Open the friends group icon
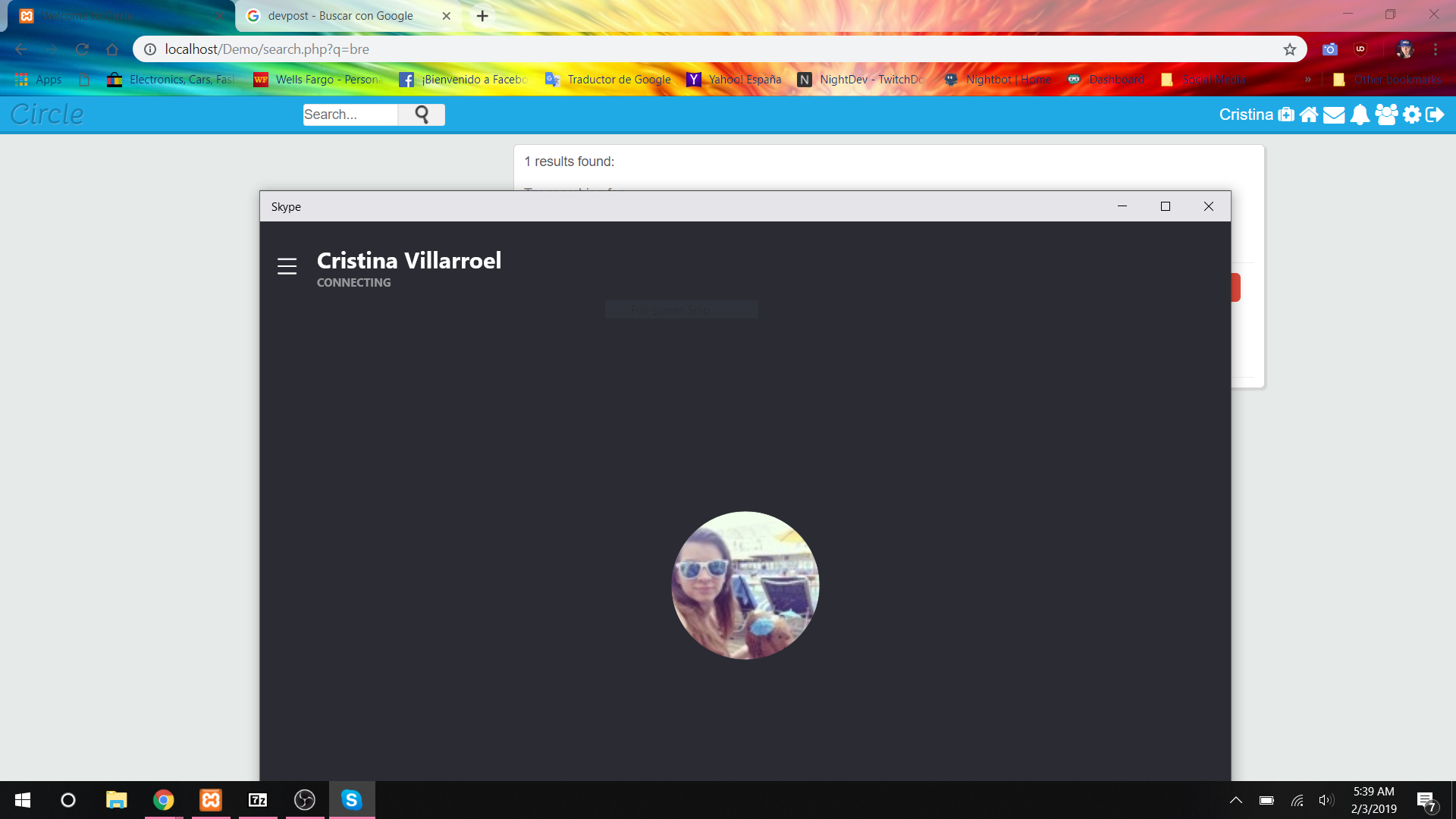 pyautogui.click(x=1386, y=115)
